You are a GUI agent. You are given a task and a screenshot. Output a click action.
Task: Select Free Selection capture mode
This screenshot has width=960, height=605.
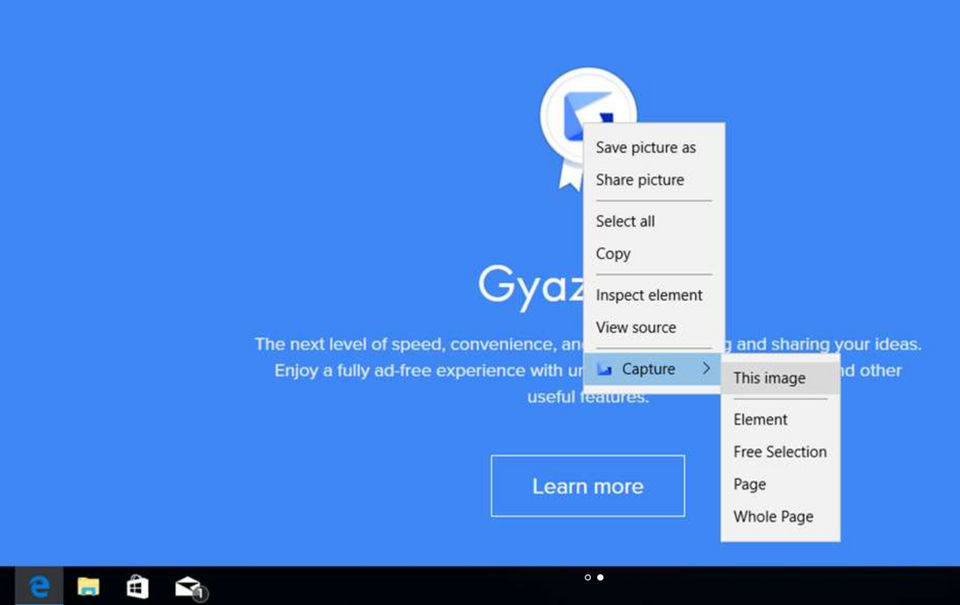tap(780, 452)
